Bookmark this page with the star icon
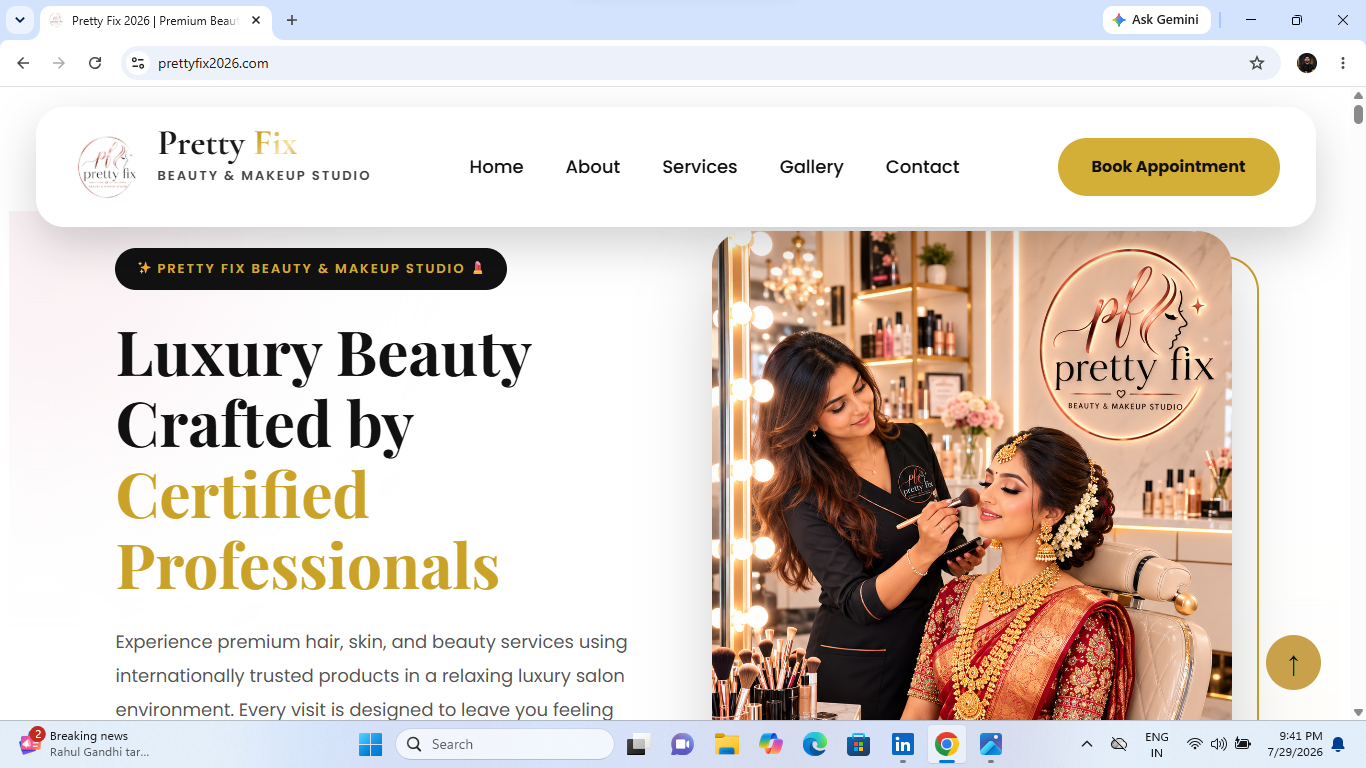This screenshot has width=1366, height=768. click(1257, 63)
